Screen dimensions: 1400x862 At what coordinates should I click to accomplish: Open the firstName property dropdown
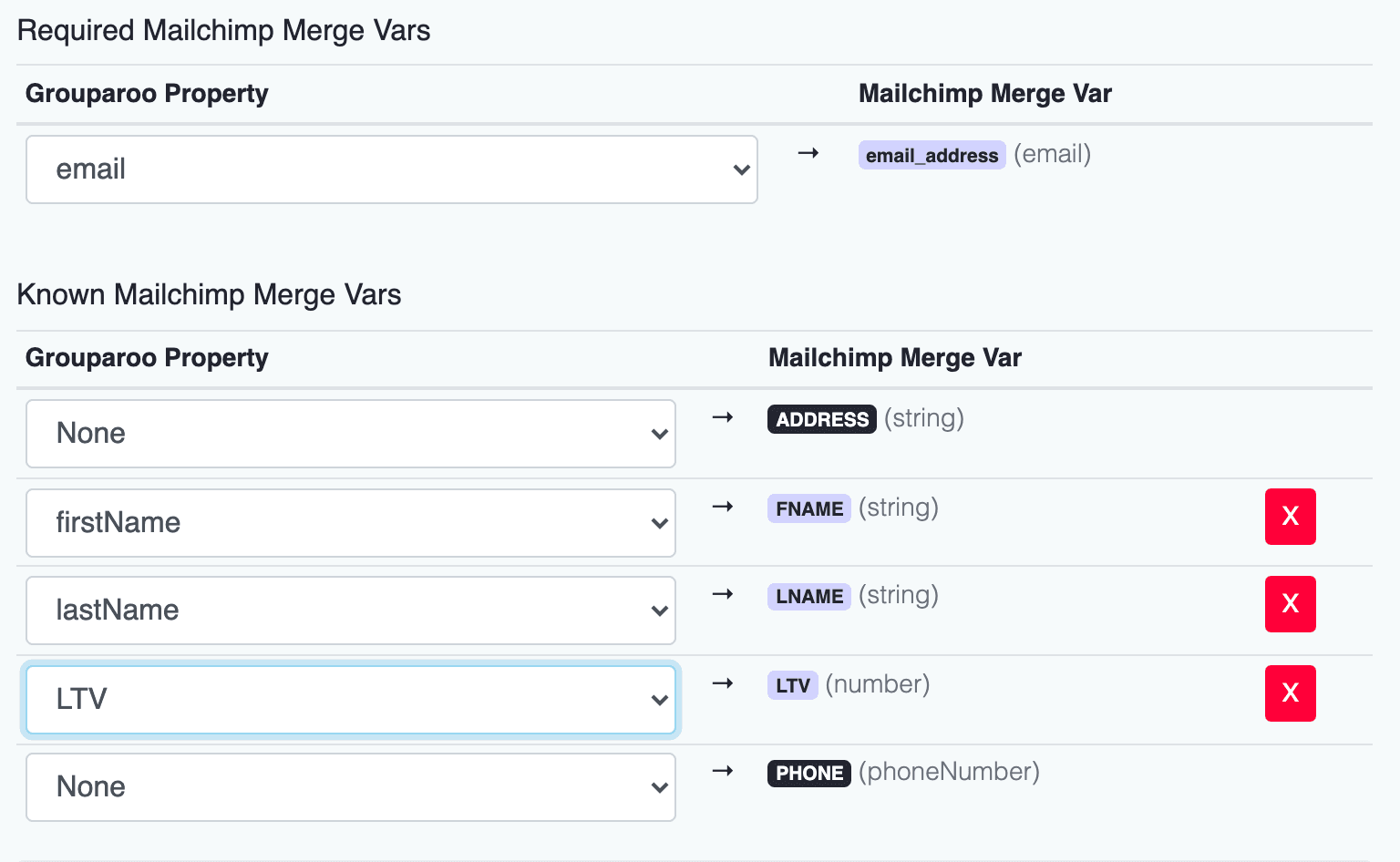(x=351, y=523)
